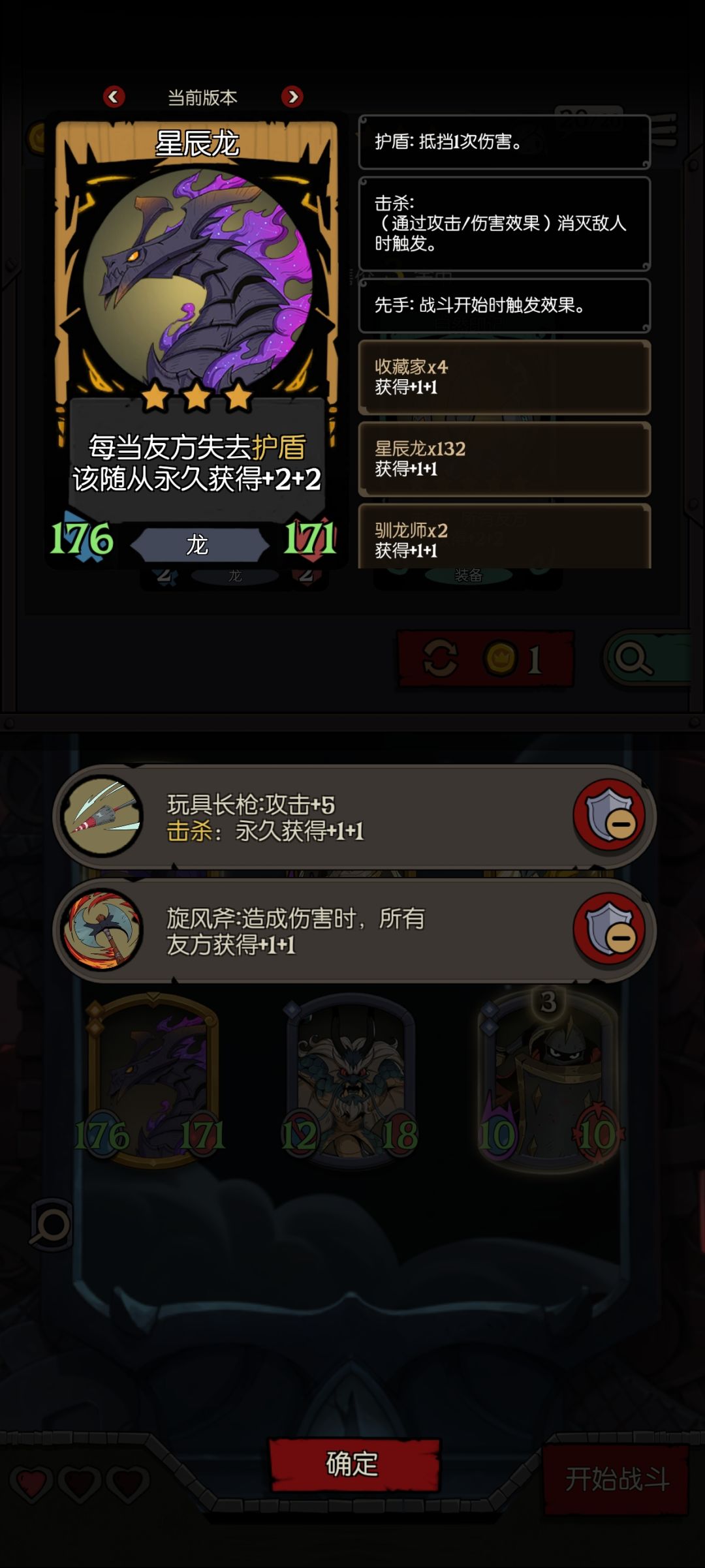The image size is (705, 1568).
Task: Open the 先手 keyword explanation box
Action: (505, 305)
